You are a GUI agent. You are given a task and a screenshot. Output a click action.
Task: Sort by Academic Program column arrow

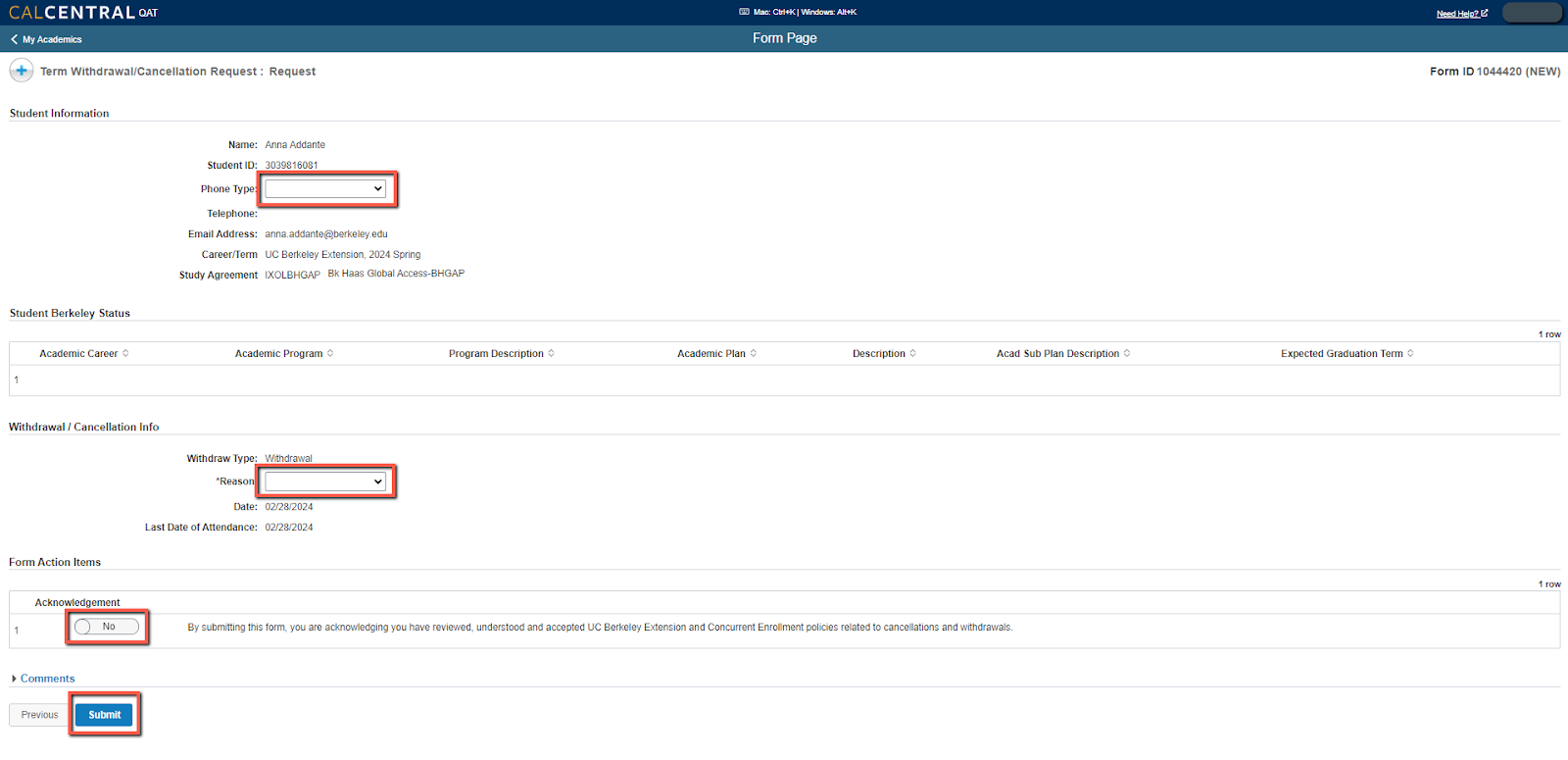tap(330, 353)
